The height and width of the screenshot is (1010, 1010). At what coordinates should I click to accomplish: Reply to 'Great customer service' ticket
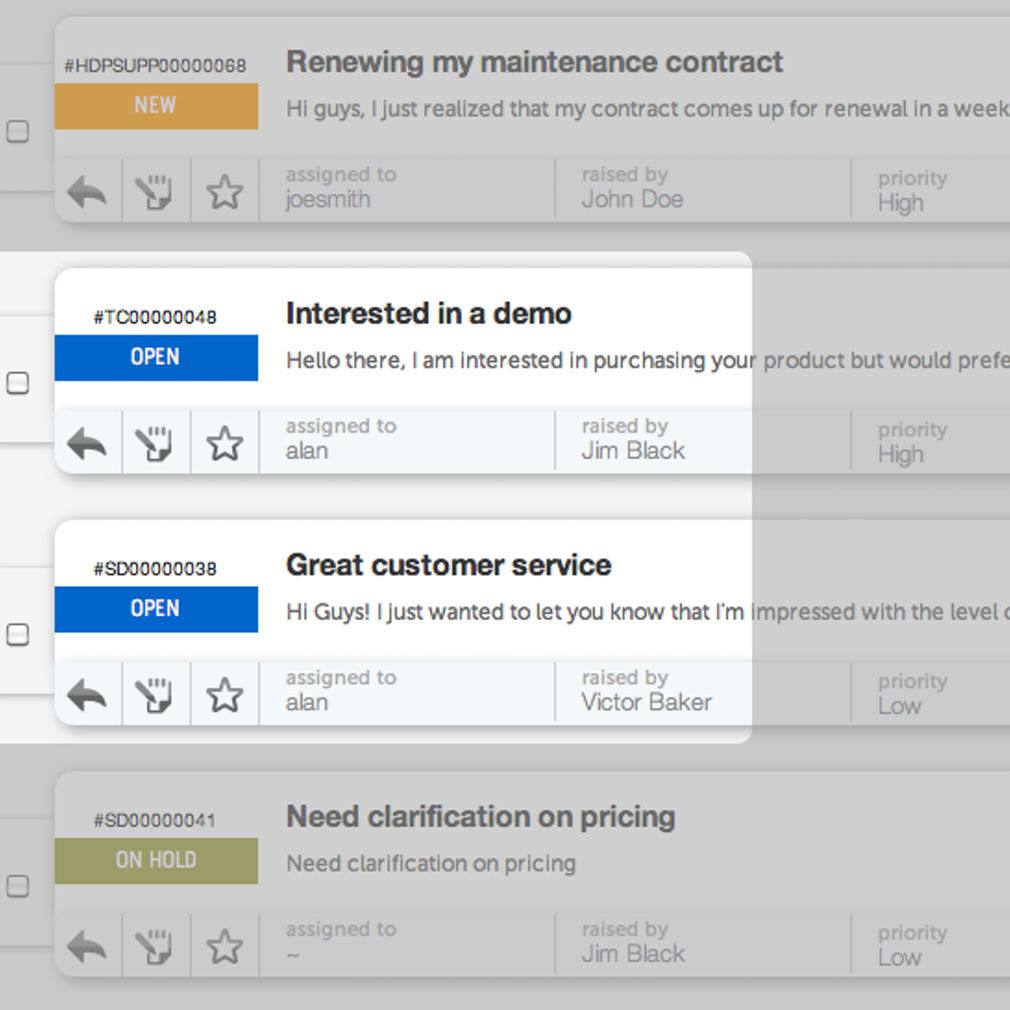coord(87,694)
